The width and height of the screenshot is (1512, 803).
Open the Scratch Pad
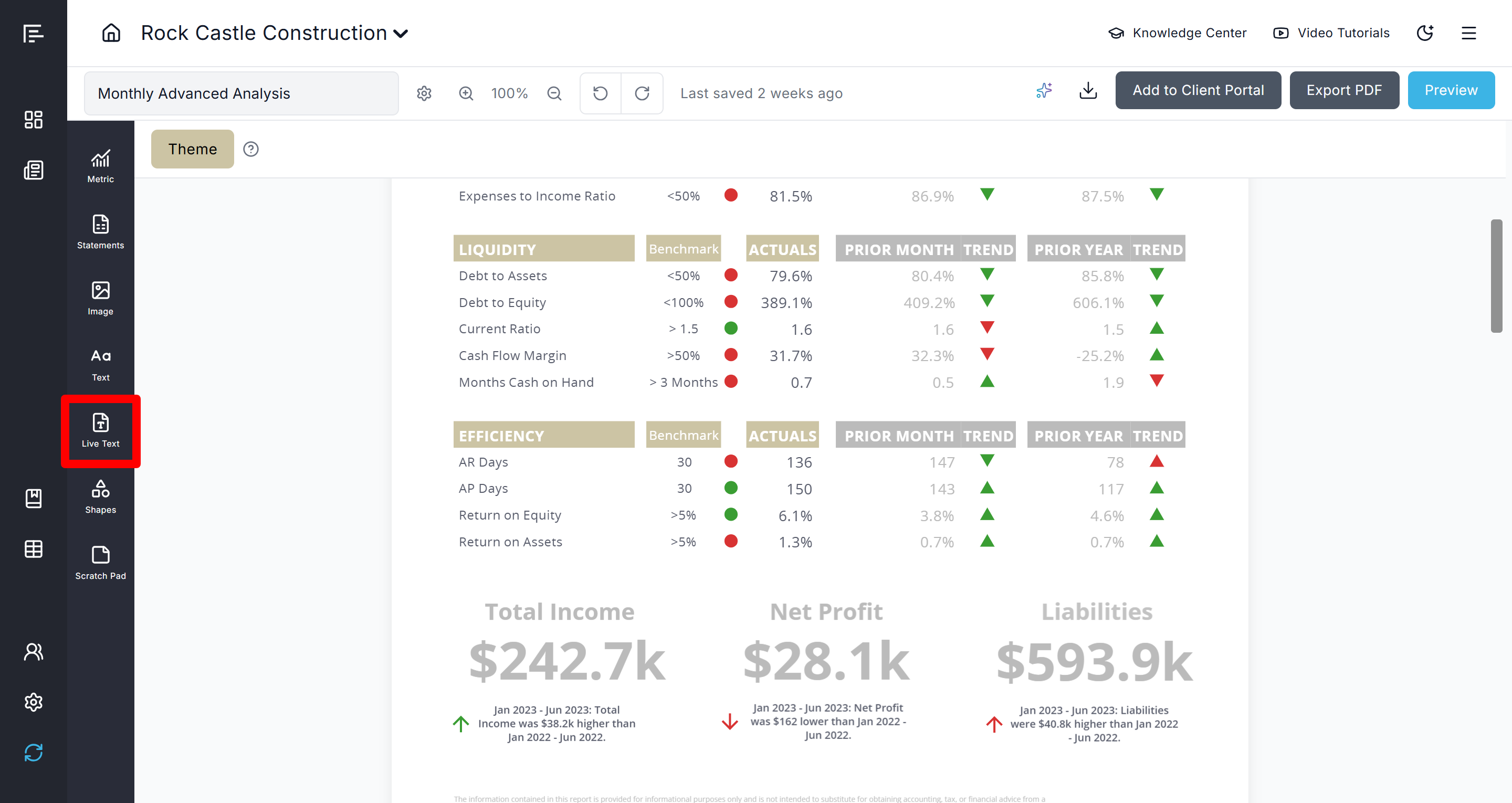pyautogui.click(x=100, y=562)
